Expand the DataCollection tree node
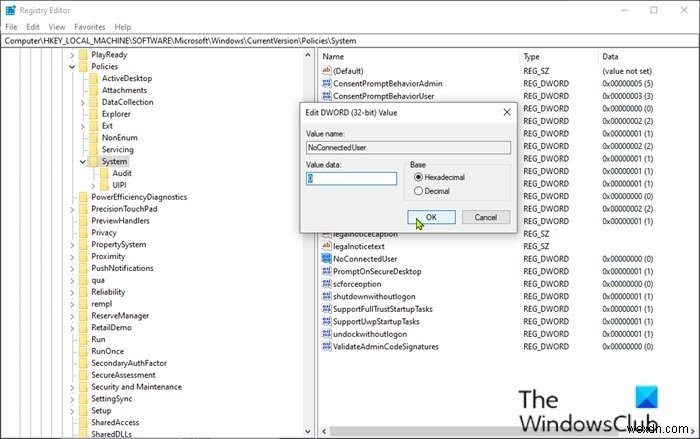This screenshot has height=439, width=700. tap(83, 102)
